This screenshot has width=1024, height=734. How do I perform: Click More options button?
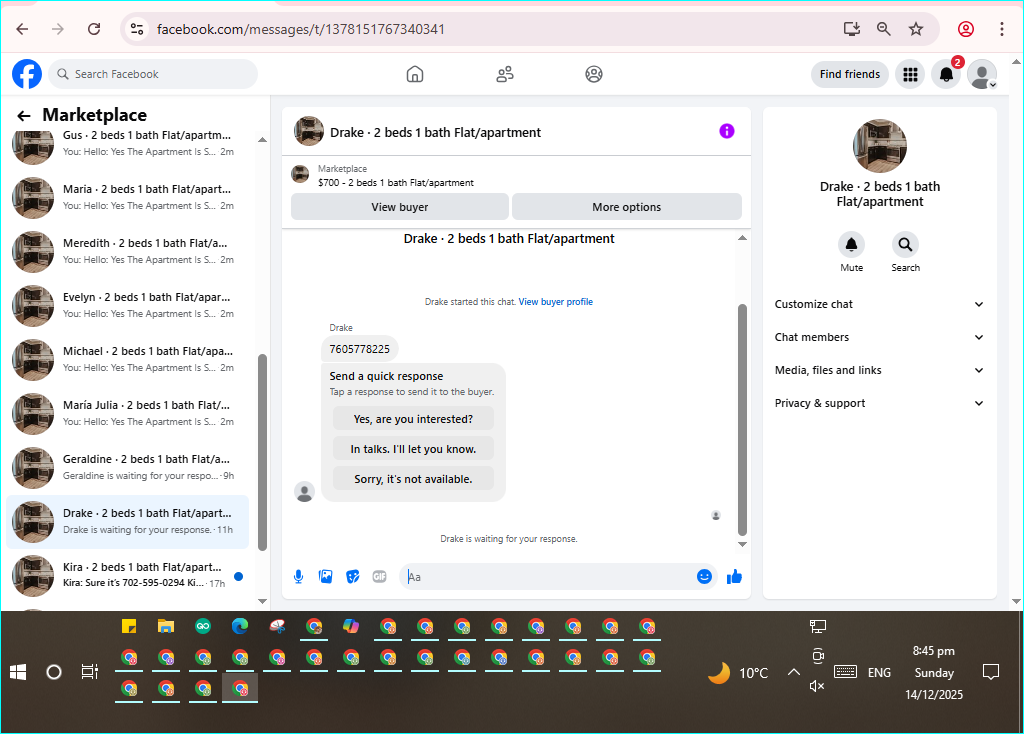tap(627, 207)
